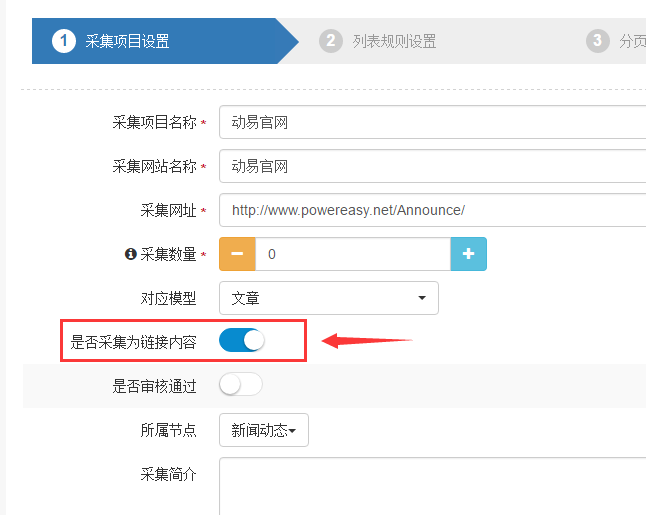Click the 采集数量 number field

click(x=353, y=254)
